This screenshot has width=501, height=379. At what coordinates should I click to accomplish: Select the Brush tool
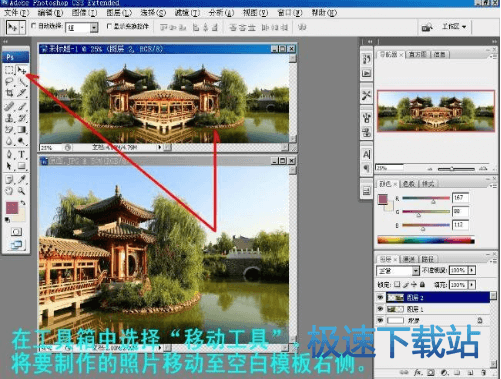pos(22,107)
